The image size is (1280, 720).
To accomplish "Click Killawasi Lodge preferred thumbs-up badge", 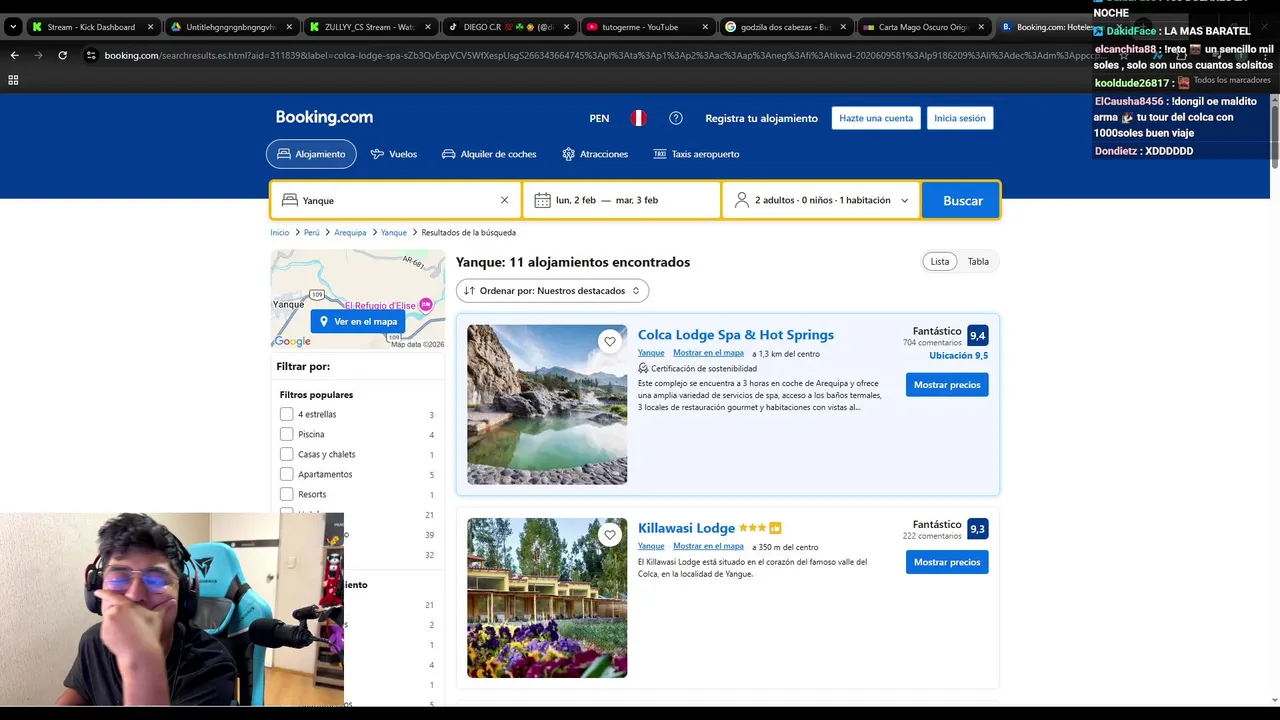I will point(775,528).
